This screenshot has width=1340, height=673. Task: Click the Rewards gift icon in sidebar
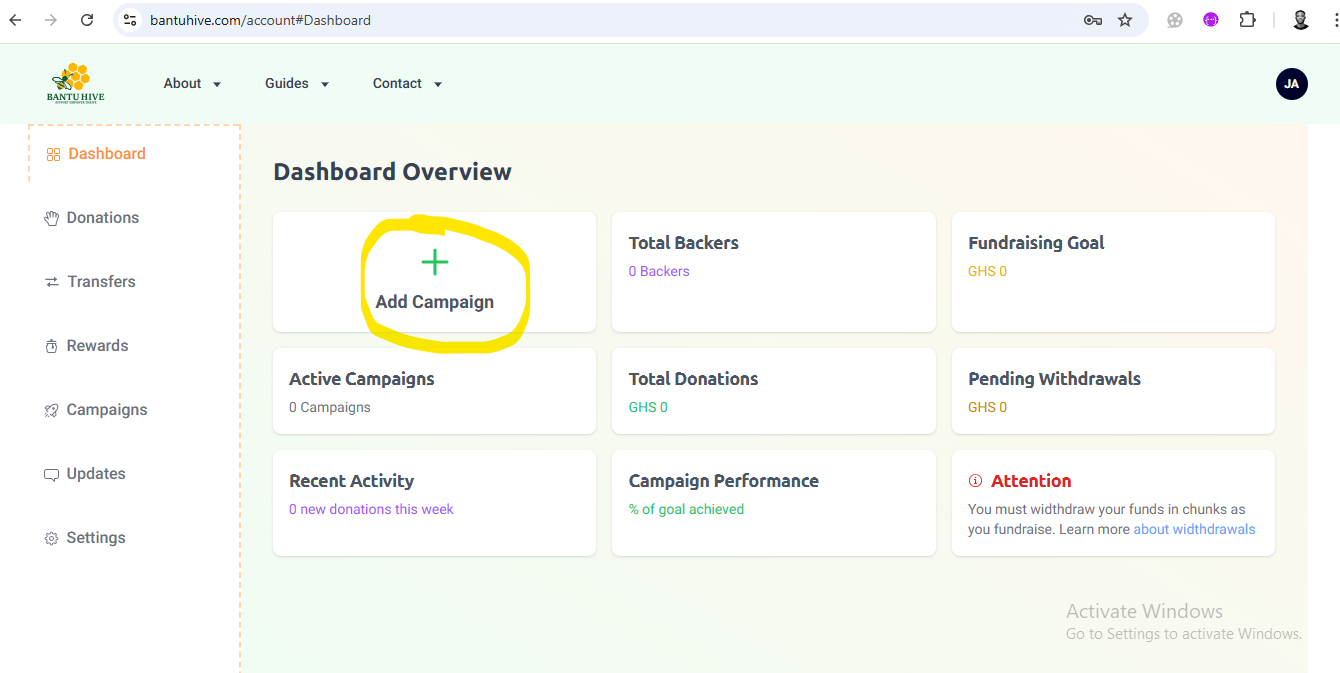point(52,346)
